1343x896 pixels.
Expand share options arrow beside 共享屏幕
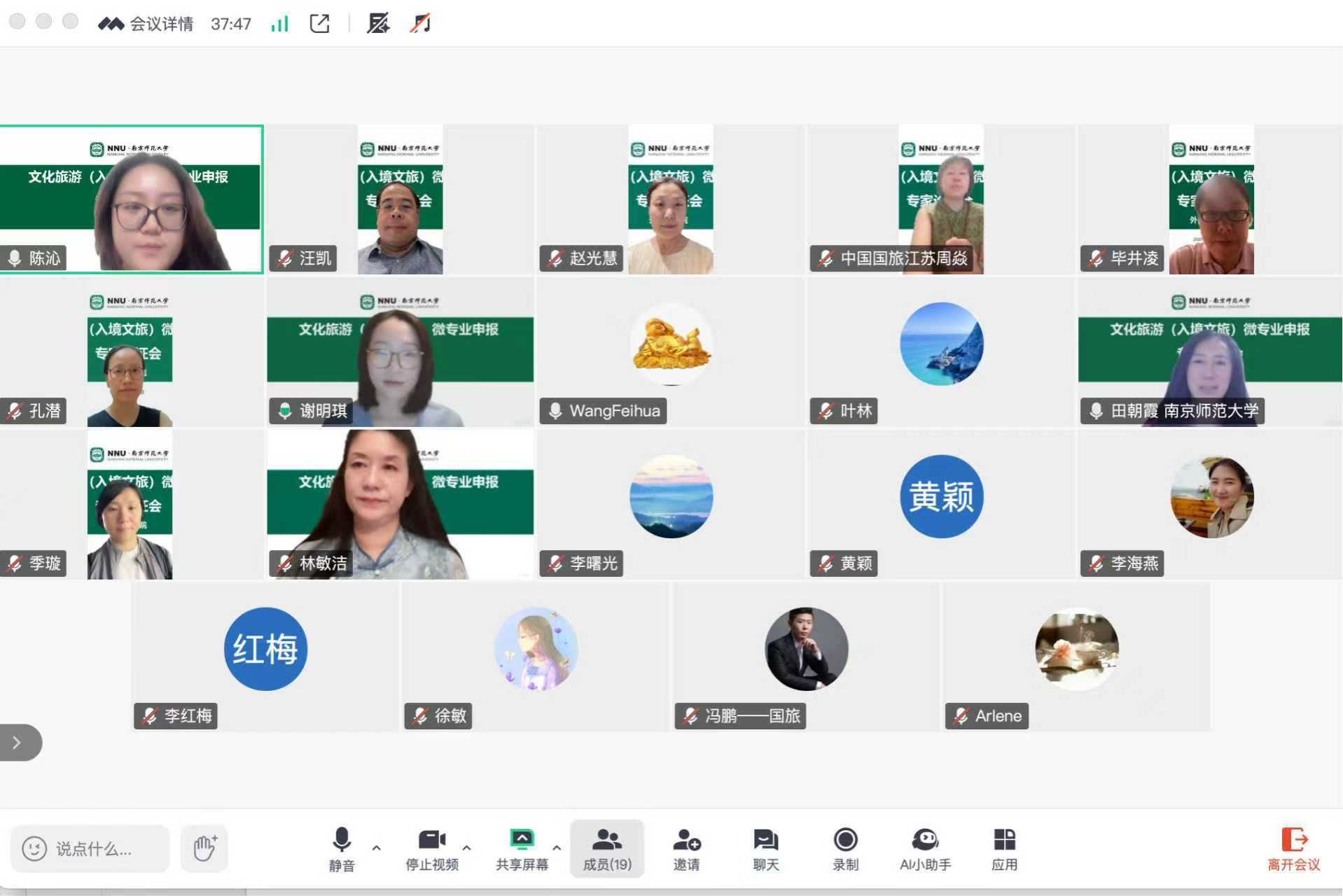click(x=557, y=848)
